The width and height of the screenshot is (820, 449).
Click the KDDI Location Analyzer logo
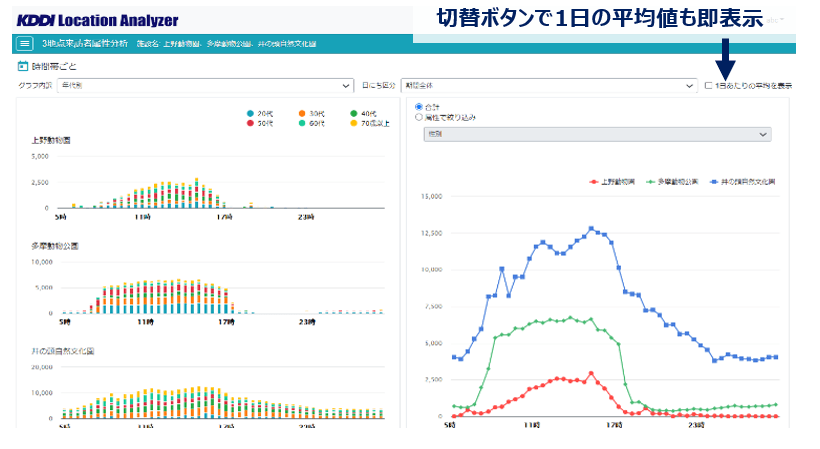click(98, 20)
